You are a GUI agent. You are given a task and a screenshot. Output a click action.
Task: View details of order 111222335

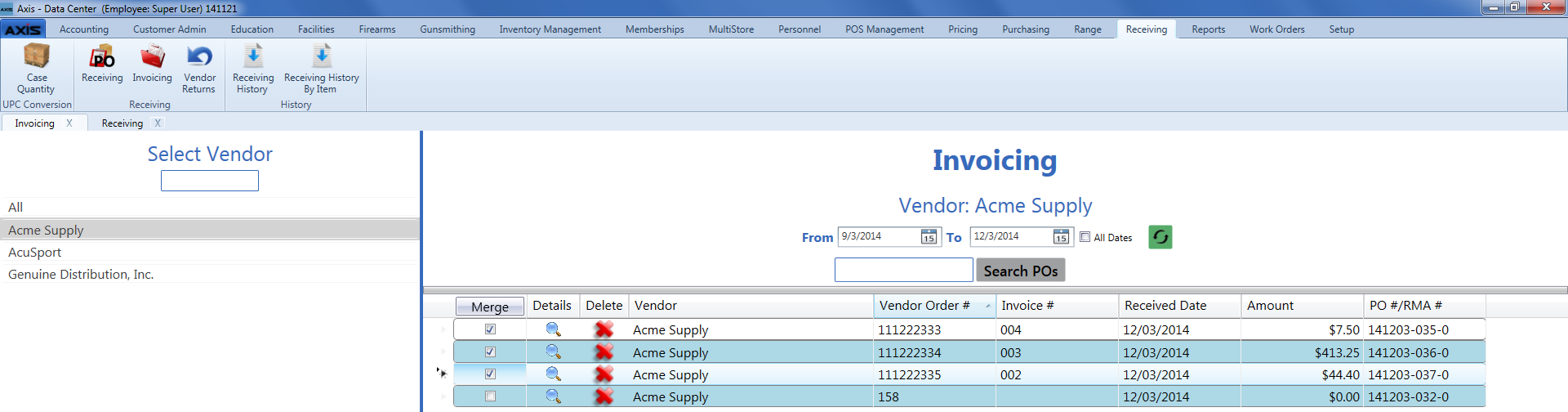(553, 374)
